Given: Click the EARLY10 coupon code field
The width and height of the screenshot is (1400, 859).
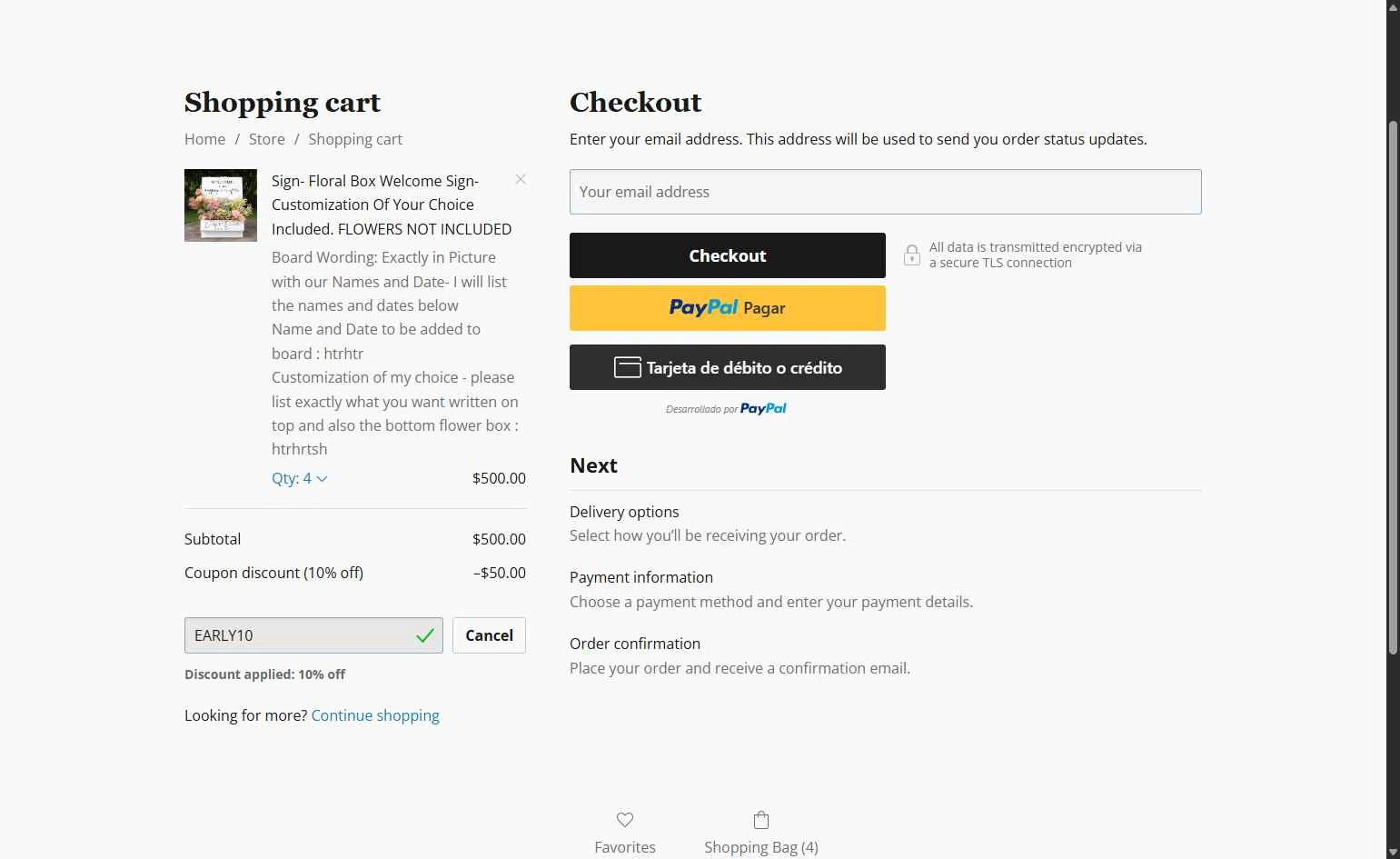Looking at the screenshot, I should click(x=313, y=635).
